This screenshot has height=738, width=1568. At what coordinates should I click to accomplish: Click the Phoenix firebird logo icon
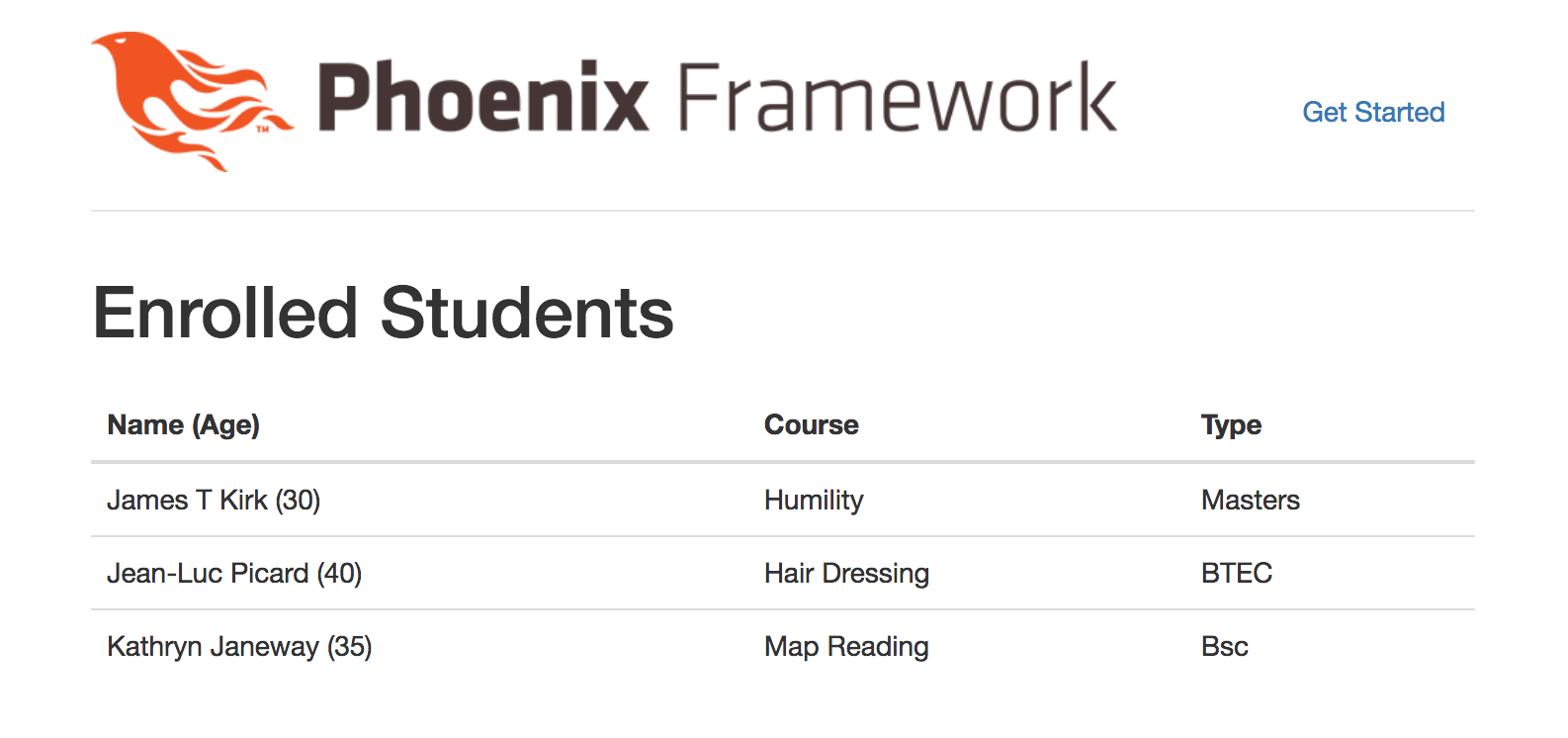(x=192, y=101)
